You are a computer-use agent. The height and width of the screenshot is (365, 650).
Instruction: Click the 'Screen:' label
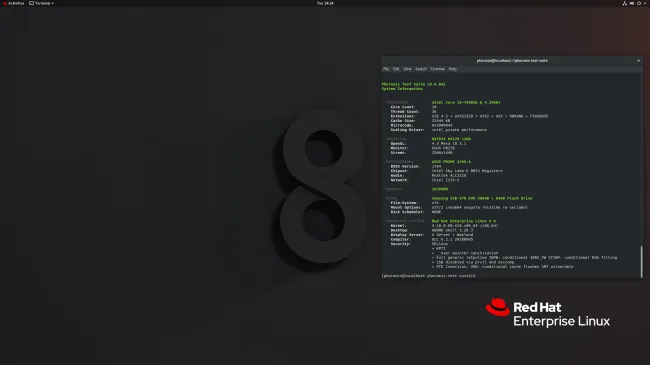click(x=398, y=153)
